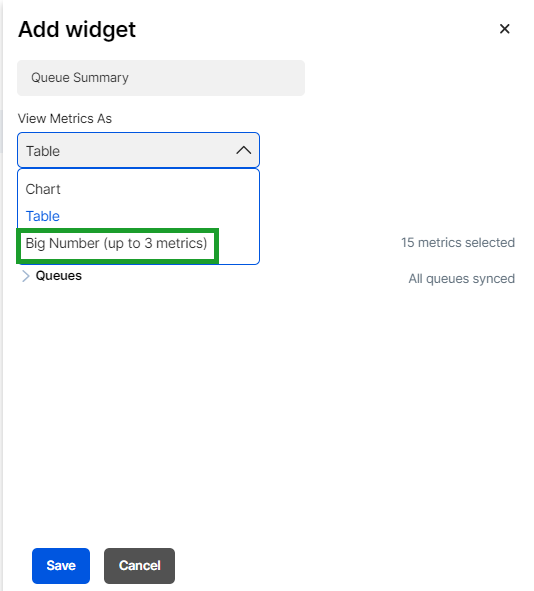
Task: Expand the Queues section chevron
Action: click(25, 276)
